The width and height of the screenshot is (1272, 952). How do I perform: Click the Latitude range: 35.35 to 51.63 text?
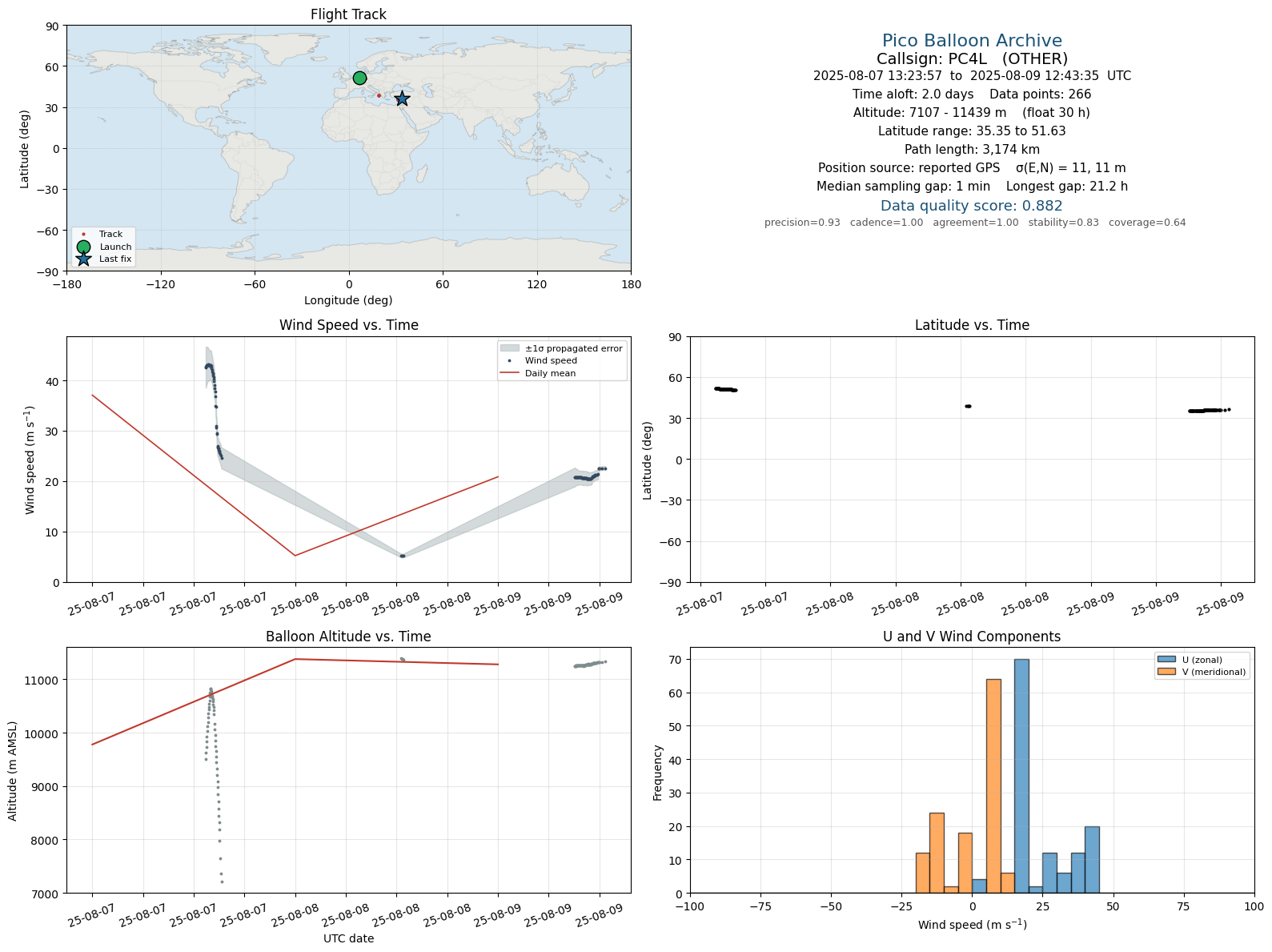(x=972, y=131)
